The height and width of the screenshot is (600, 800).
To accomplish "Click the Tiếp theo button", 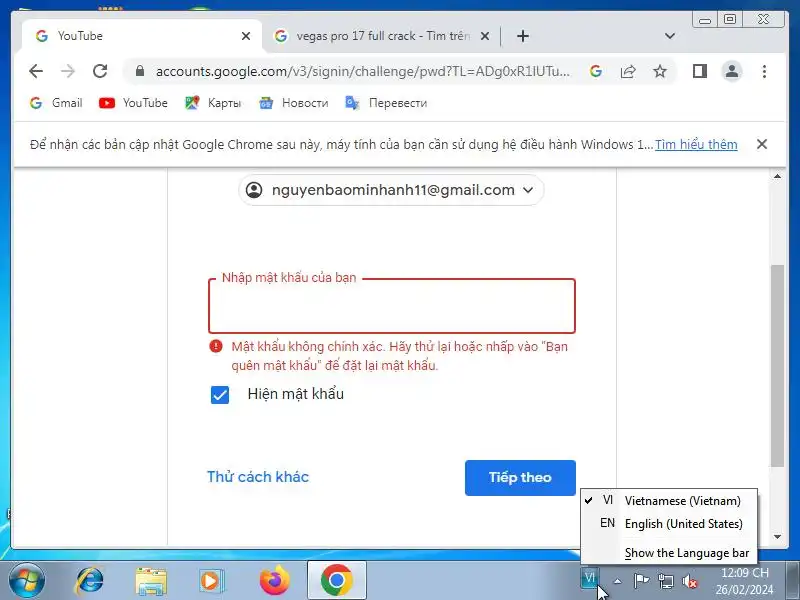I will [520, 478].
